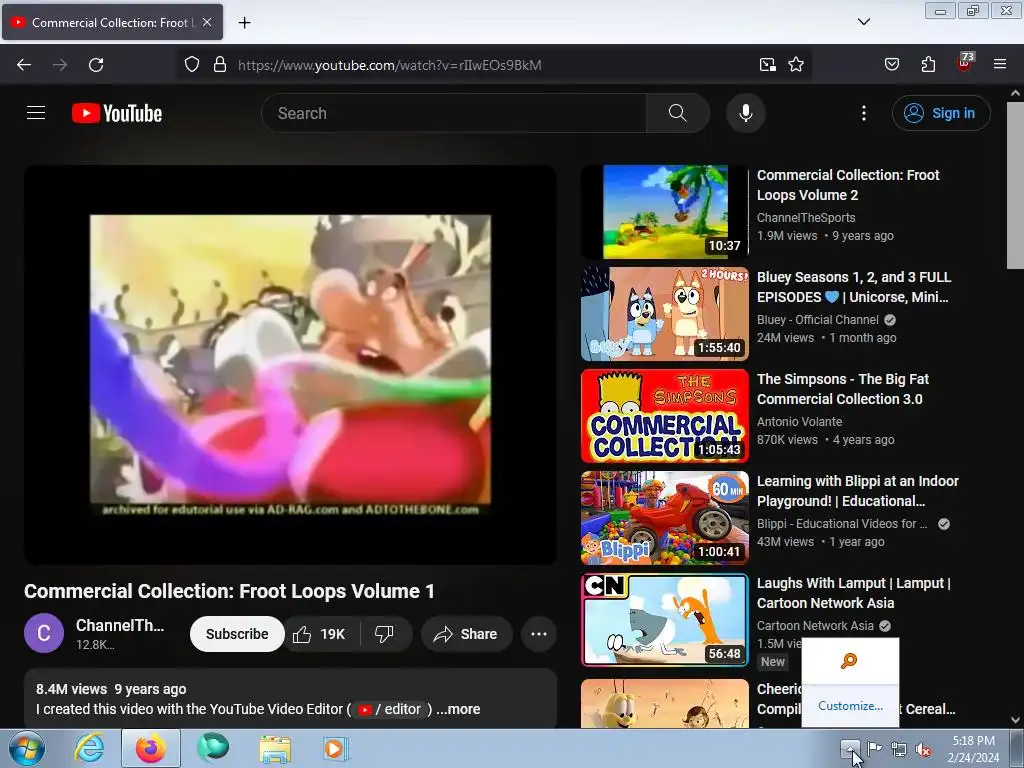1024x768 pixels.
Task: Click the address bar URL
Action: (389, 65)
